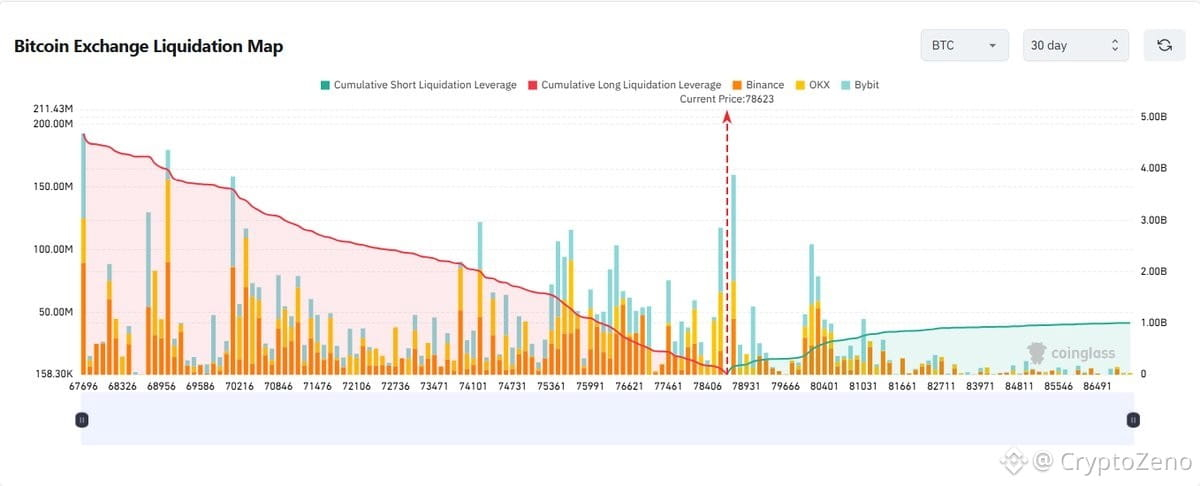
Task: Click the right range slider handle
Action: [x=1133, y=421]
